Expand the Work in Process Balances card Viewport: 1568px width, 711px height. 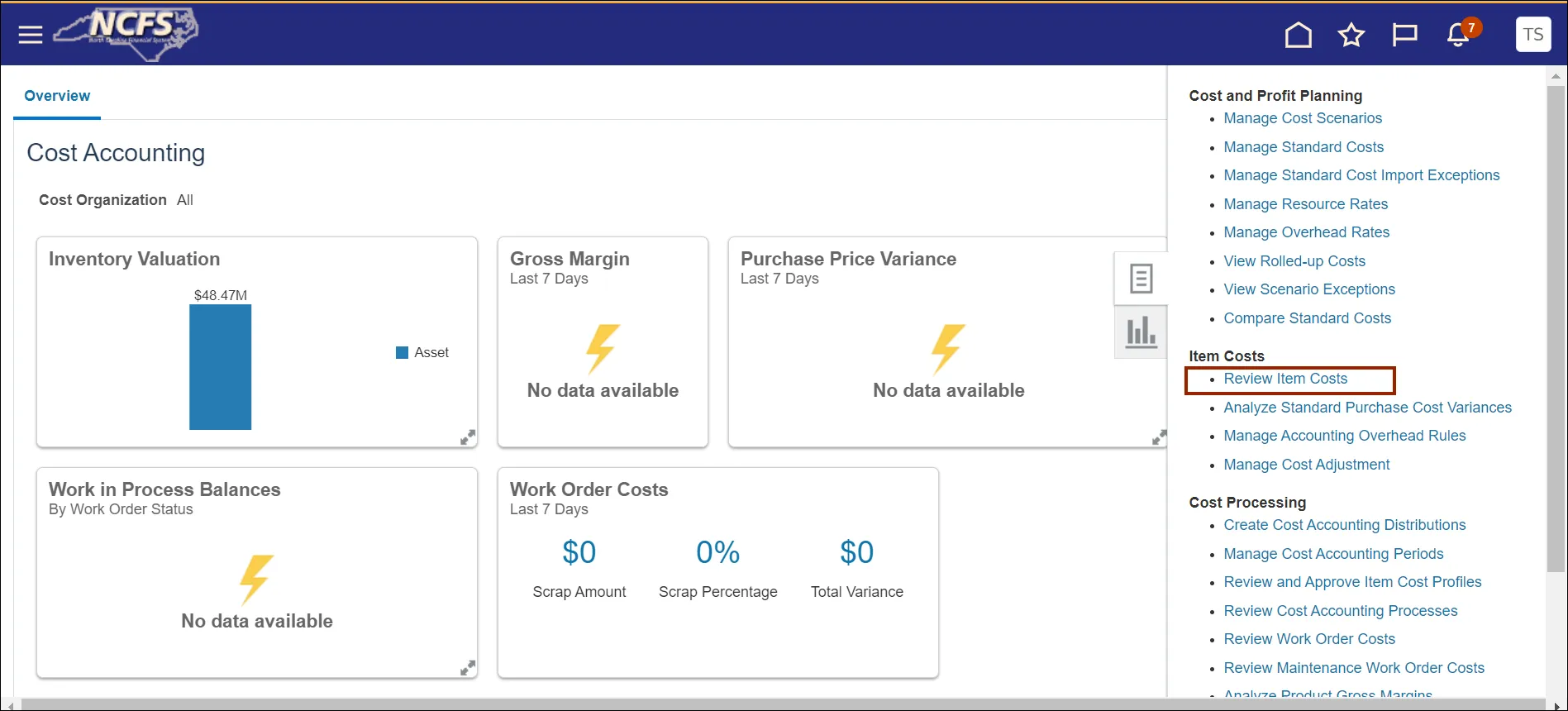[x=468, y=668]
